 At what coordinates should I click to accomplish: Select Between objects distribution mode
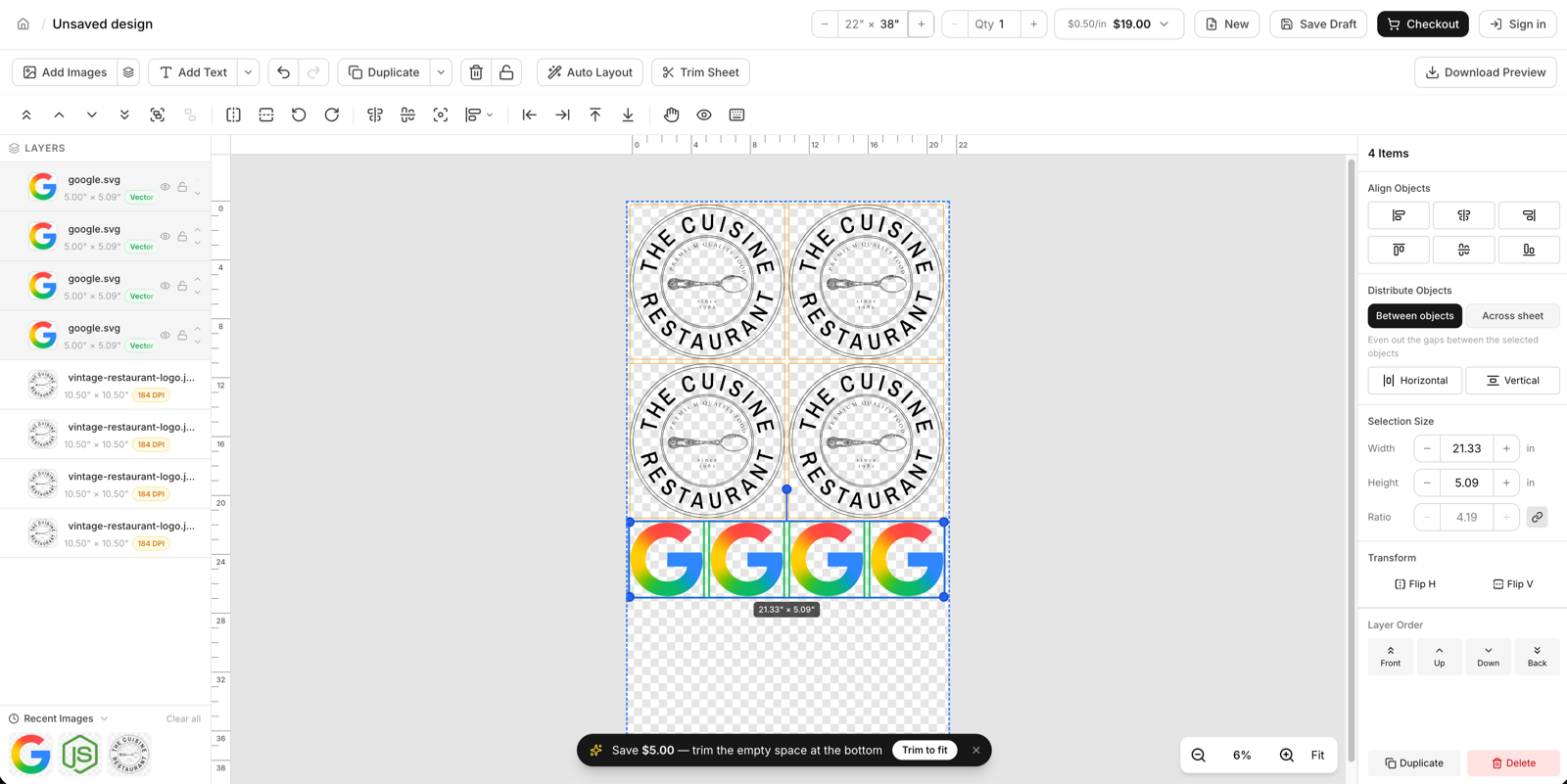click(x=1414, y=316)
